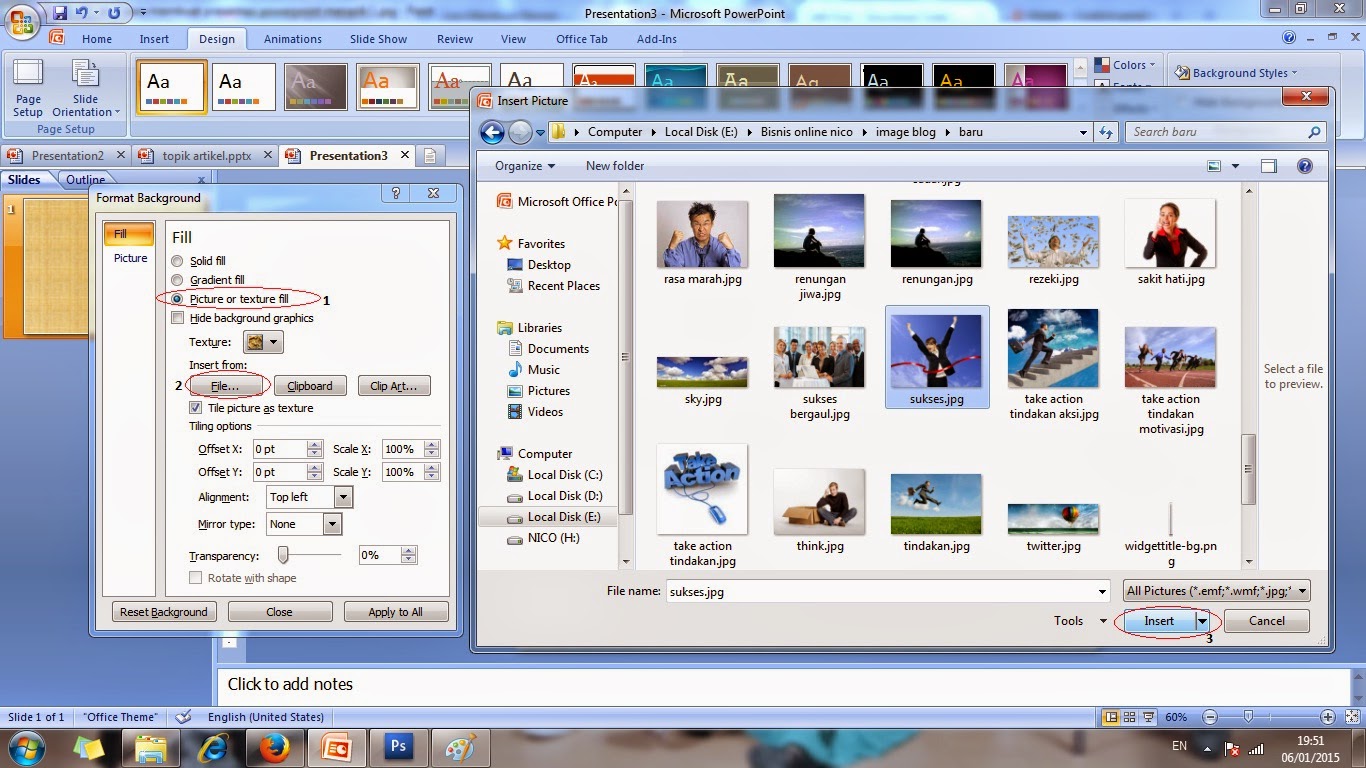Uncheck Tile picture as texture
Viewport: 1366px width, 768px height.
pyautogui.click(x=196, y=408)
